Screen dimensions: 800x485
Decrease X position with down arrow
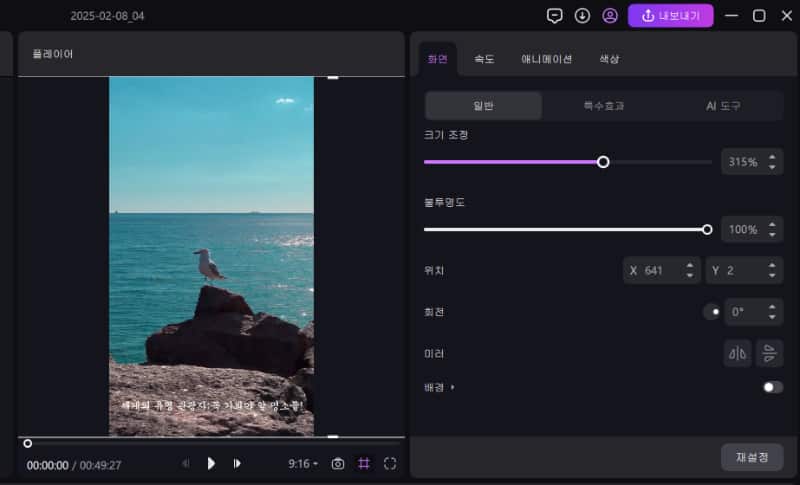690,275
